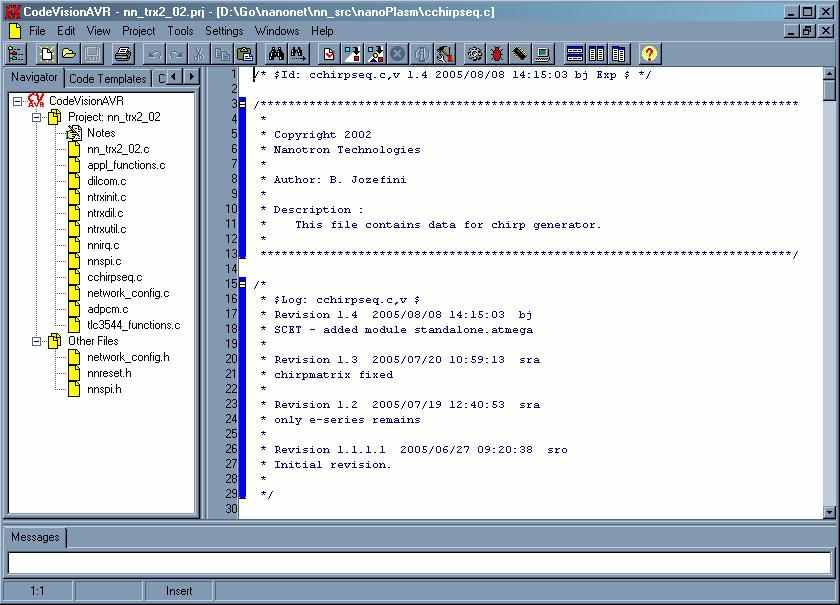
Task: Select nnirq.c in the project tree
Action: point(103,245)
